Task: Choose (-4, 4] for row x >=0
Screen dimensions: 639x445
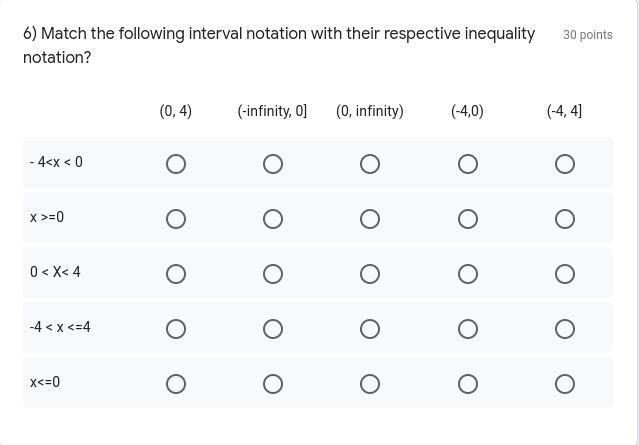Action: pyautogui.click(x=565, y=219)
